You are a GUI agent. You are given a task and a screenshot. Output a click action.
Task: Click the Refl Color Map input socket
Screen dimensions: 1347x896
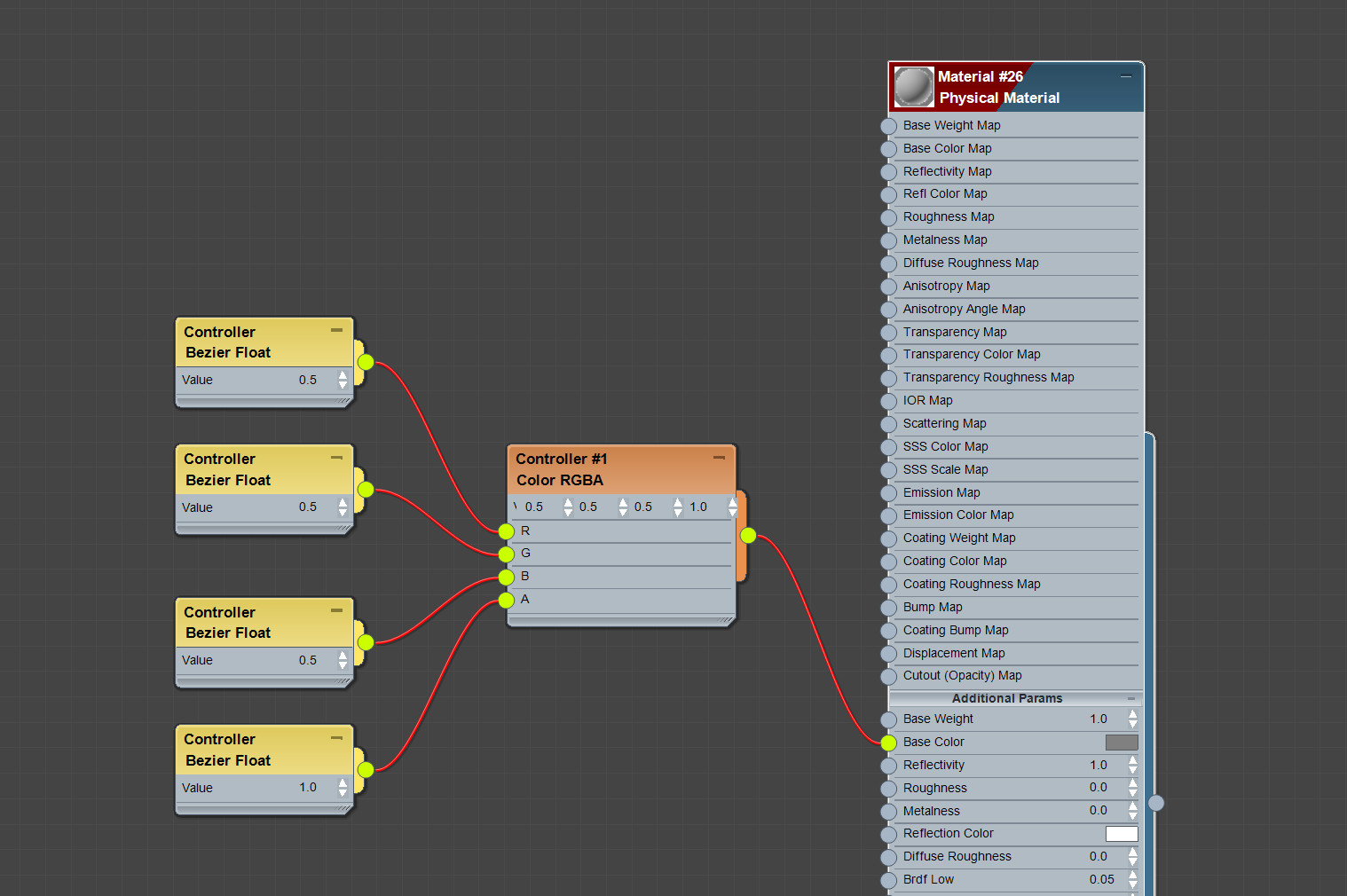(889, 194)
